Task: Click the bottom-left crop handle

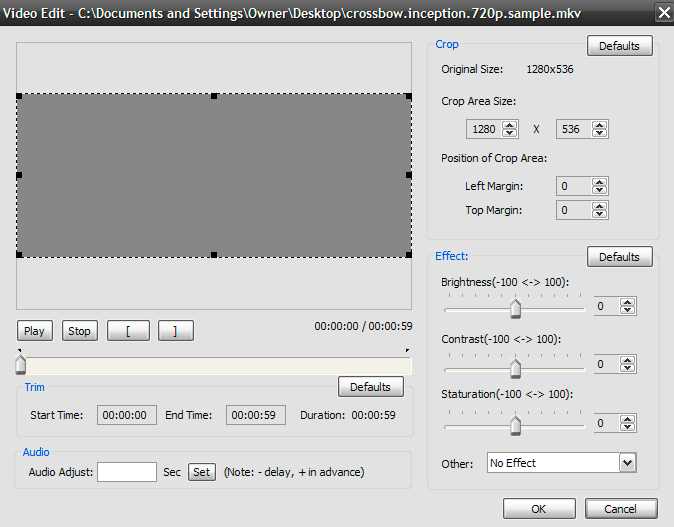Action: click(x=19, y=255)
